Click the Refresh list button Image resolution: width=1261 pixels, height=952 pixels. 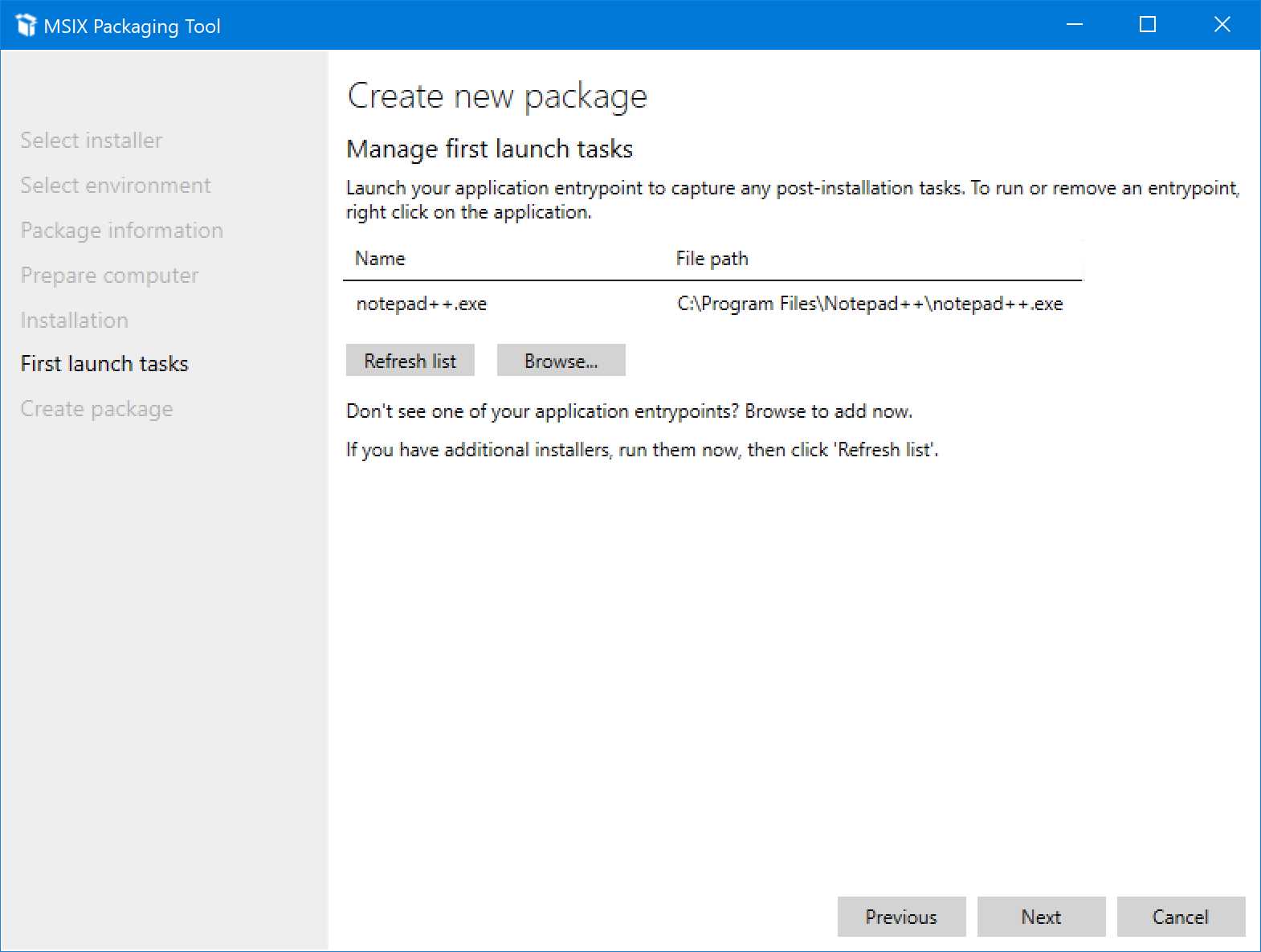point(410,361)
